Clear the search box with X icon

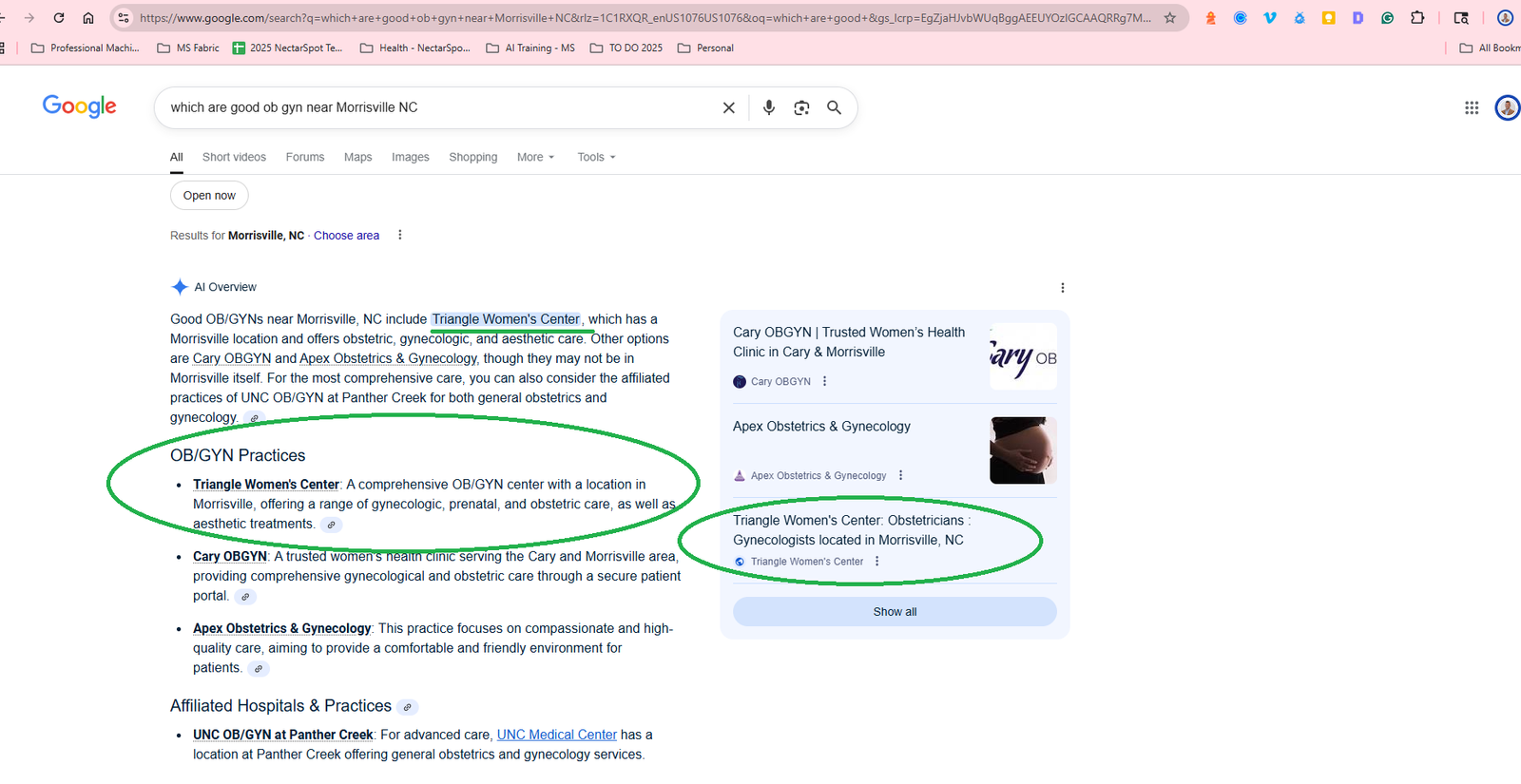point(728,107)
